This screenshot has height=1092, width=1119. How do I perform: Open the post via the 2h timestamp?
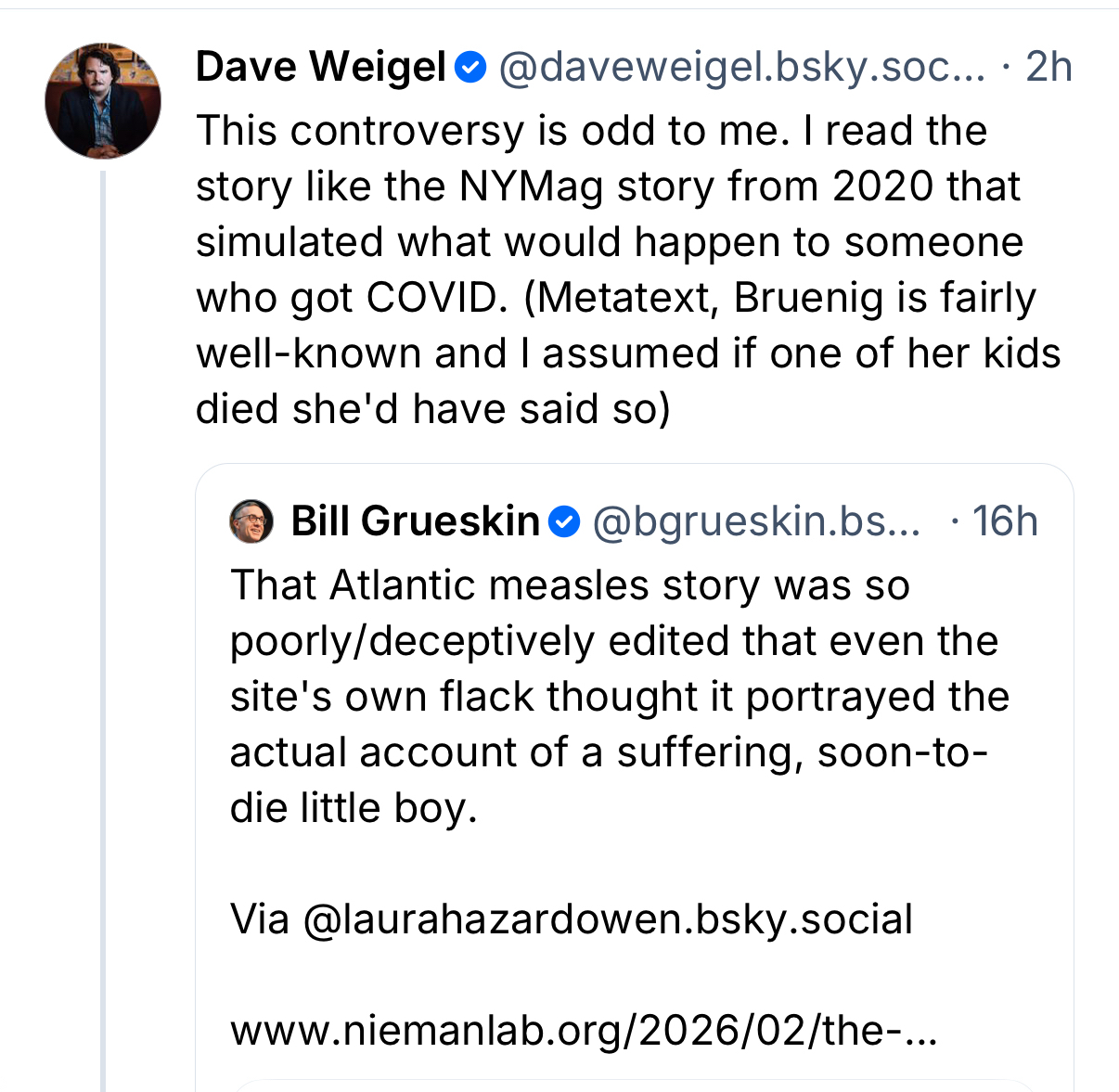(x=1048, y=68)
